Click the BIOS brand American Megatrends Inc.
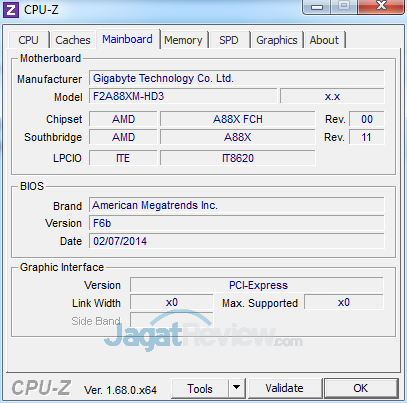 point(237,205)
